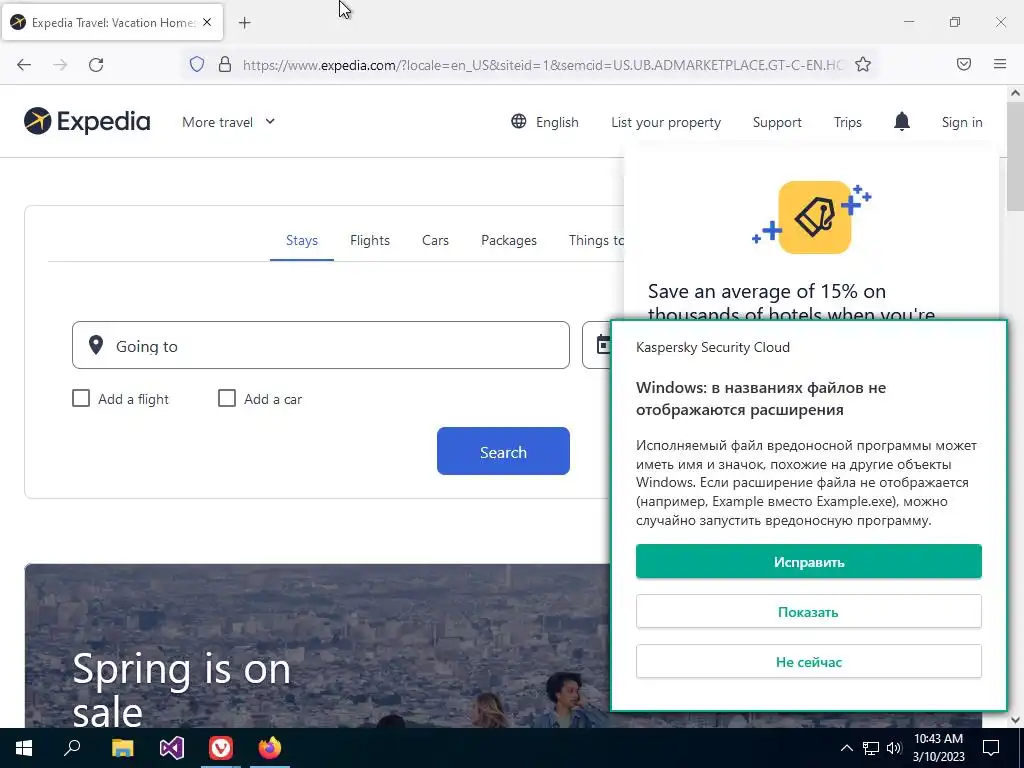Image resolution: width=1024 pixels, height=768 pixels.
Task: Open List your property link
Action: tap(665, 122)
